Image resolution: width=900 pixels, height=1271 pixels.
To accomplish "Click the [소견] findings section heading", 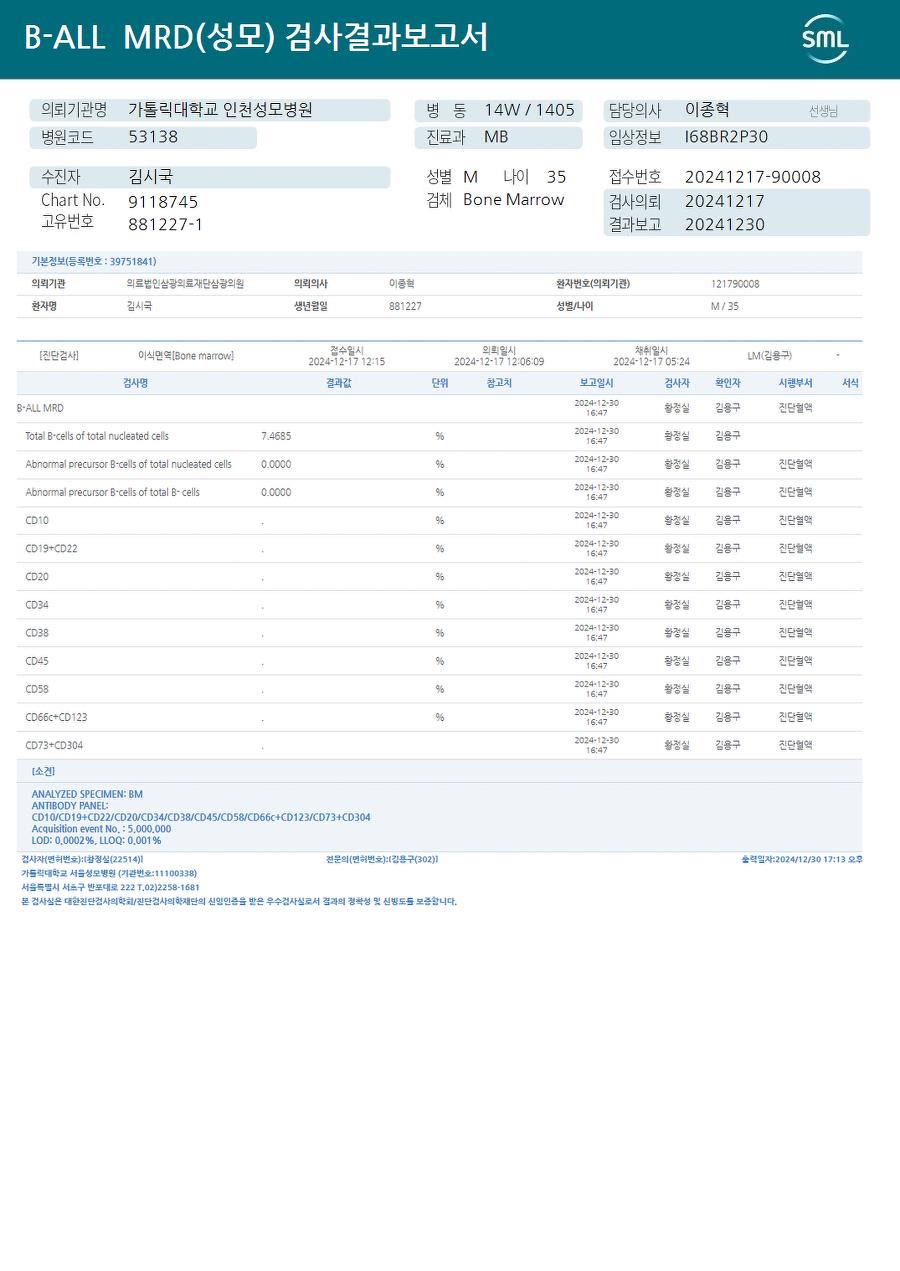I will coord(43,771).
